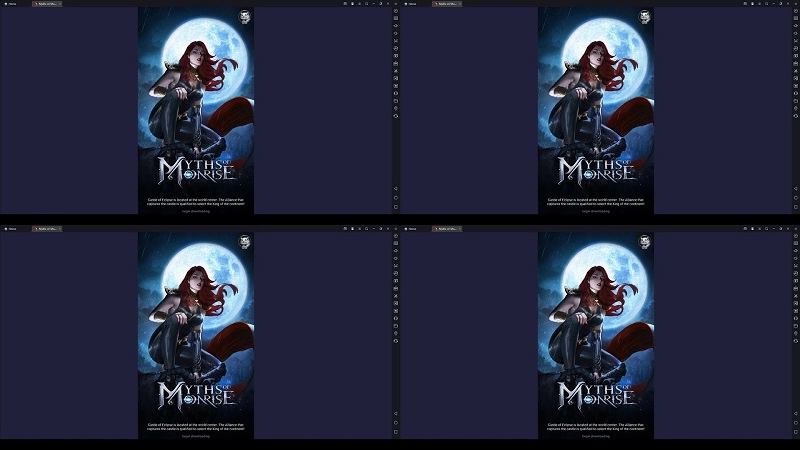Tap Android Recents square in top-right emulator

pyautogui.click(x=796, y=207)
